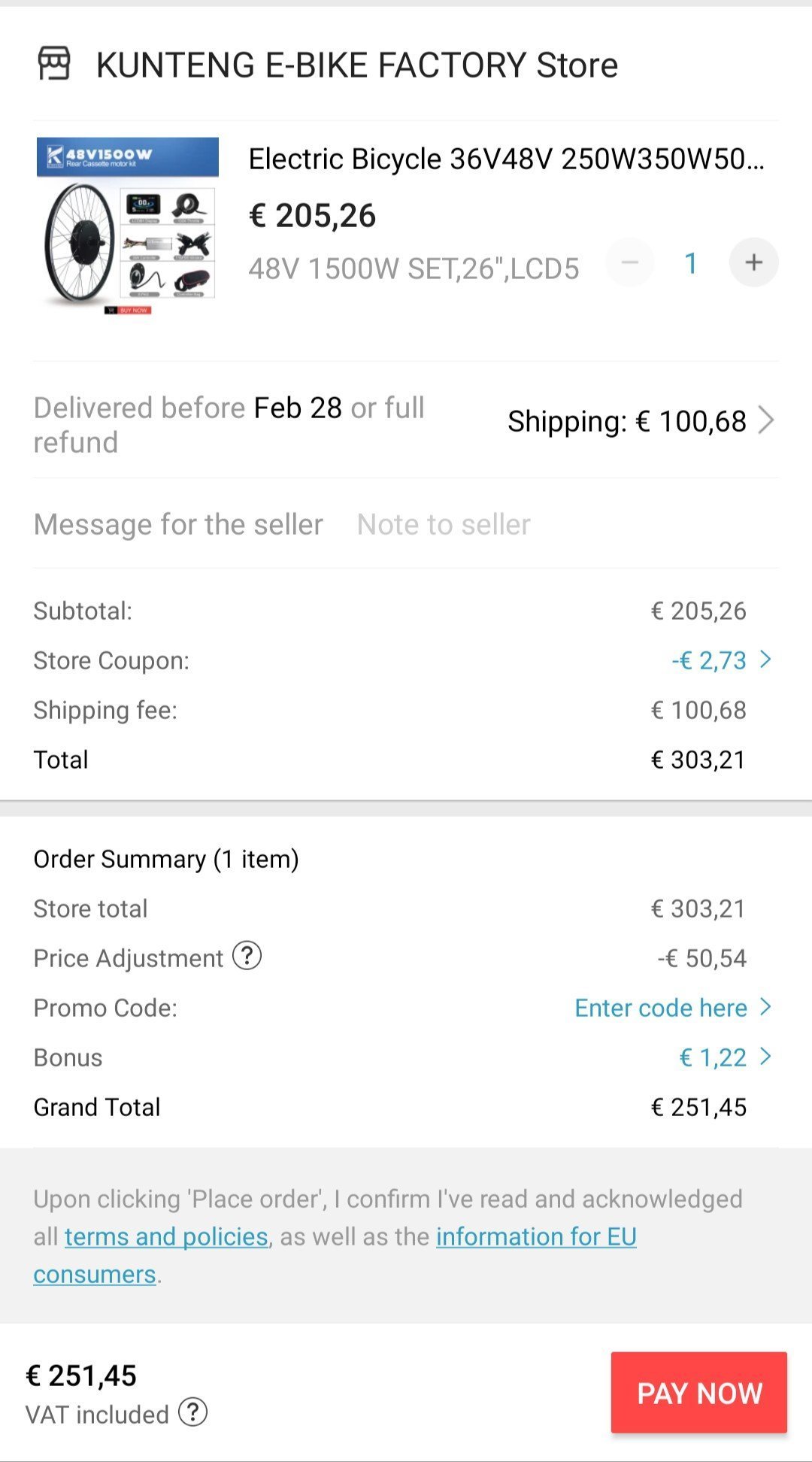Open Bonus chevron next to € 1,22
Image resolution: width=812 pixels, height=1462 pixels.
tap(765, 1057)
